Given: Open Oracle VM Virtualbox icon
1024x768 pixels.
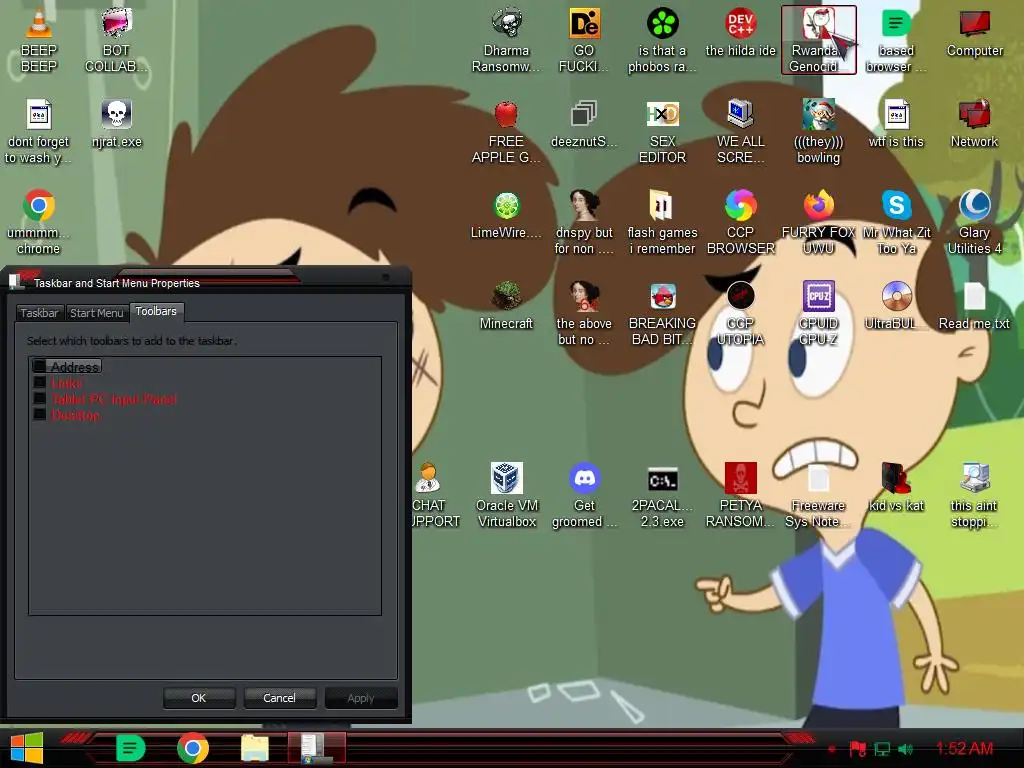Looking at the screenshot, I should point(506,495).
